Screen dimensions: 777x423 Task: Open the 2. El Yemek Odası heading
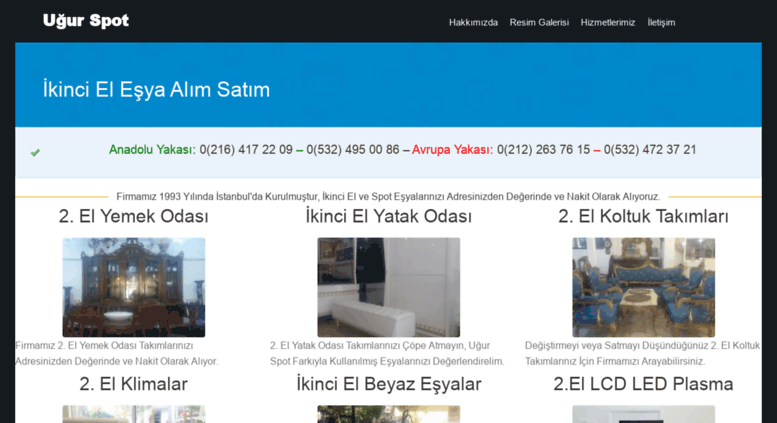click(x=133, y=216)
